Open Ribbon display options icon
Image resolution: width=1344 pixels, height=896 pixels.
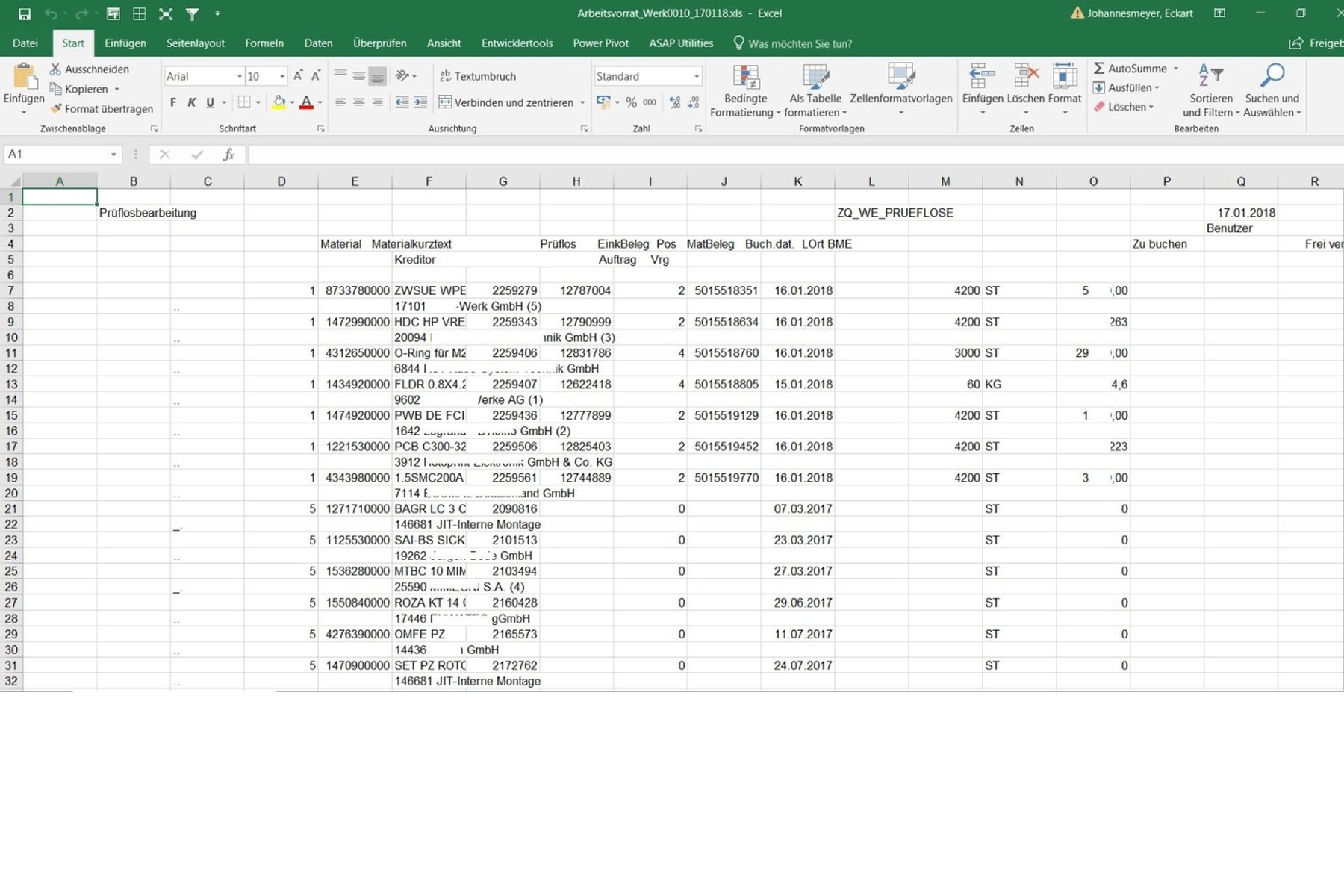[x=1219, y=13]
